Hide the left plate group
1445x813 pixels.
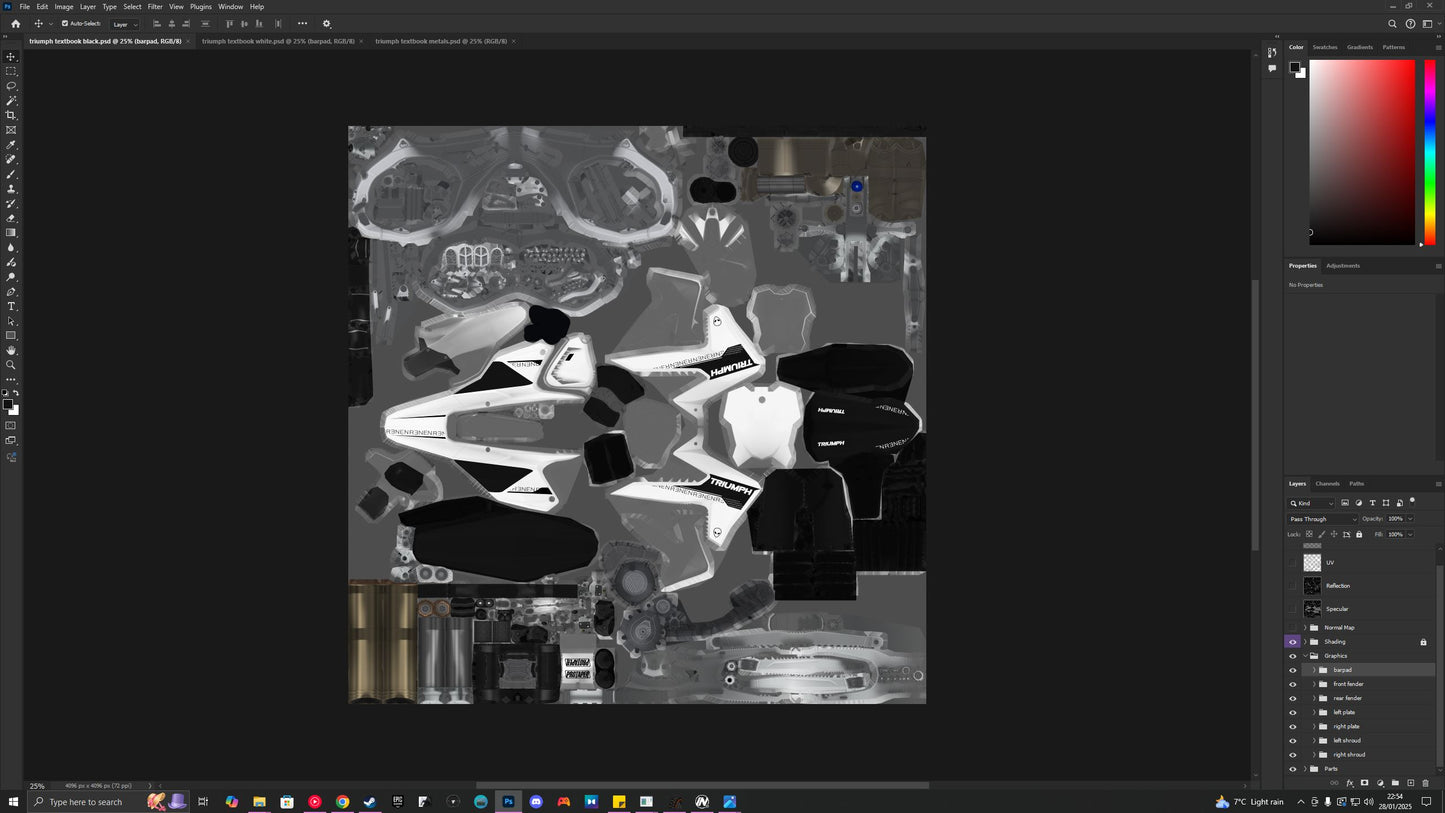[1292, 712]
